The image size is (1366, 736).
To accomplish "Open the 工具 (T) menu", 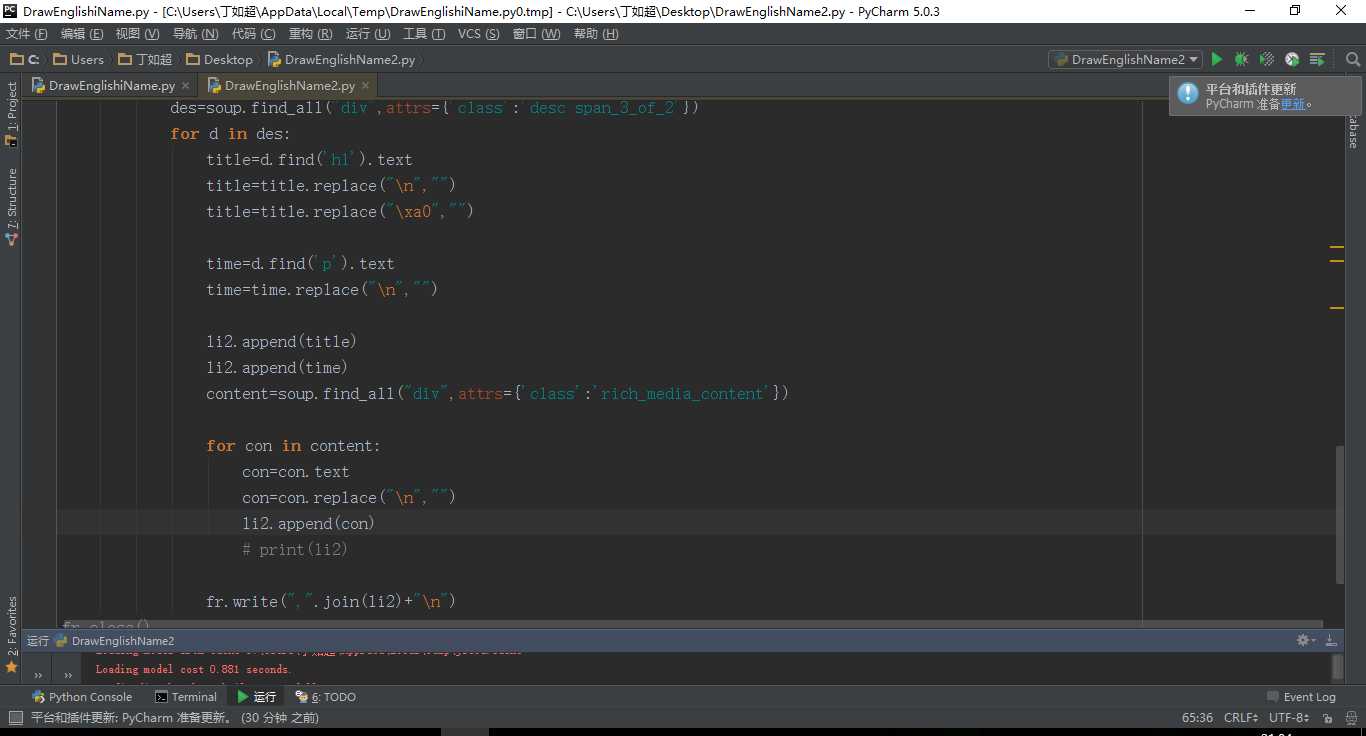I will [x=425, y=34].
